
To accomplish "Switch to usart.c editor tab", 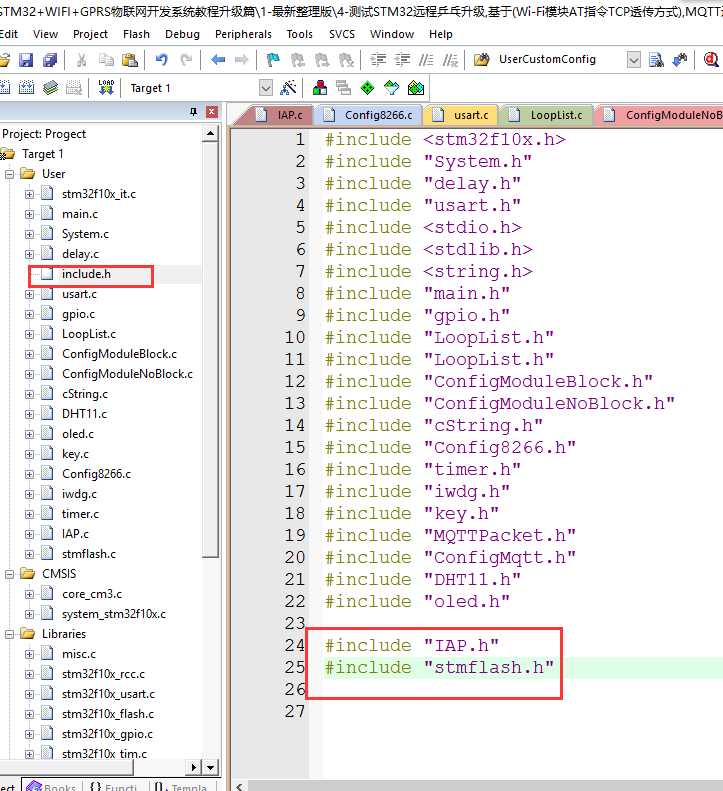I will click(461, 115).
